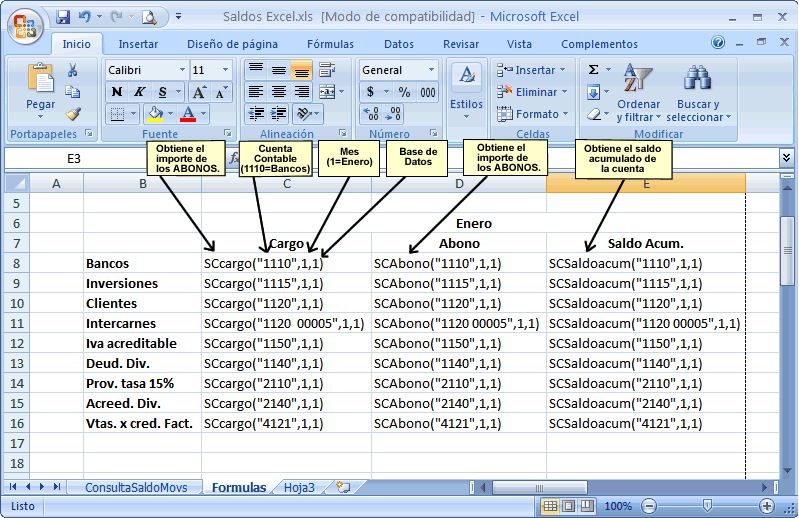This screenshot has width=799, height=518.
Task: Click the Name Box showing E3
Action: [x=74, y=158]
